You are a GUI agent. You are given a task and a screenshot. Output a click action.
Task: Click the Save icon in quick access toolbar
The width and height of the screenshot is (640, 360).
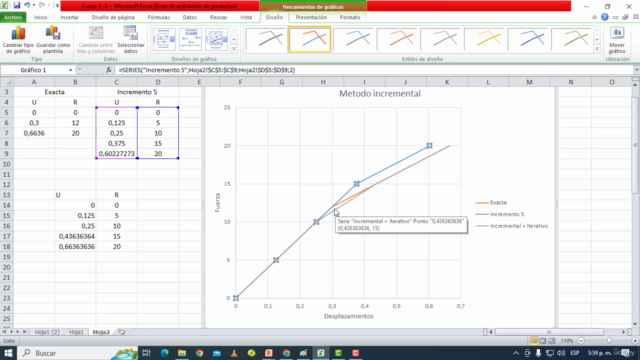17,5
